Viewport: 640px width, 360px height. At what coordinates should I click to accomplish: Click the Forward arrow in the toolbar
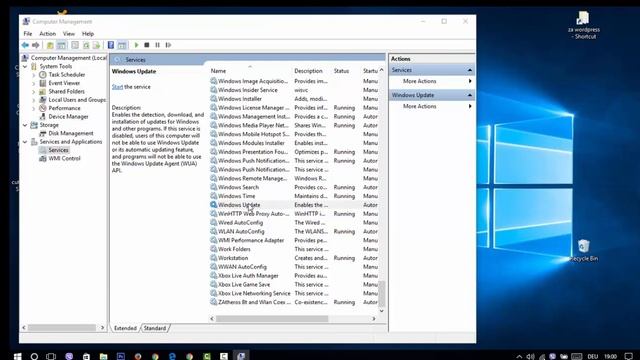pyautogui.click(x=36, y=45)
